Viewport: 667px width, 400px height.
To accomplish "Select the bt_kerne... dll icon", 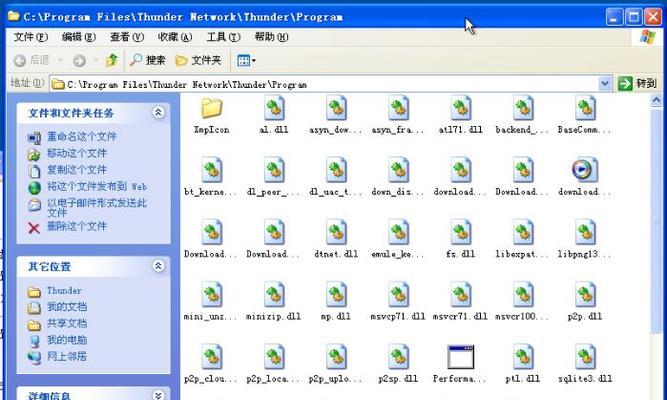I will click(x=212, y=170).
